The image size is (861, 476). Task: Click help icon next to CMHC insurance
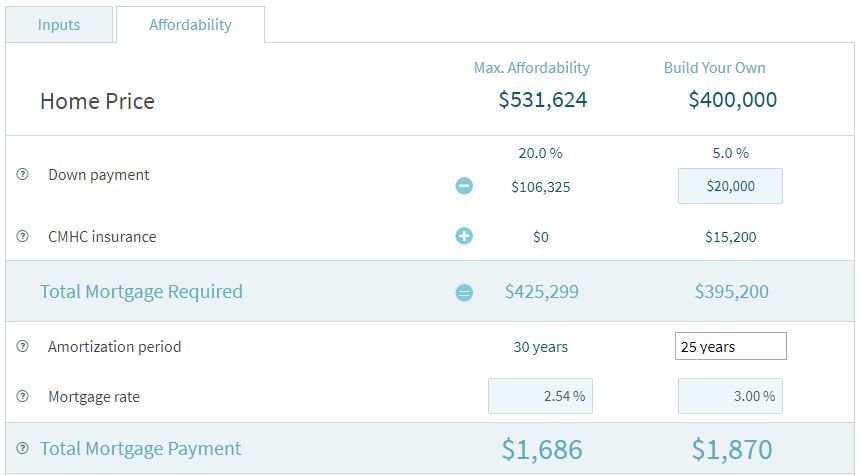[22, 237]
